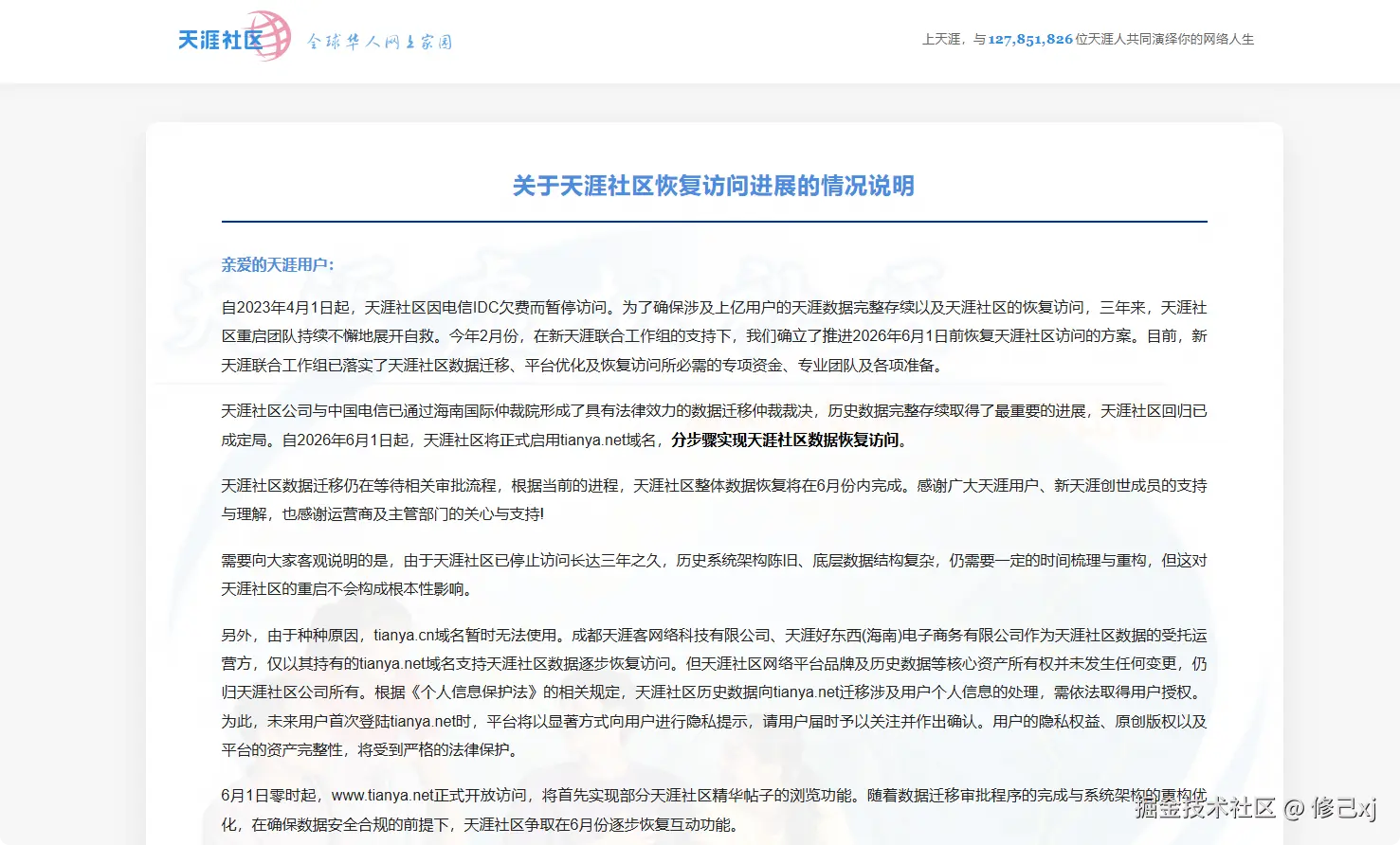1400x845 pixels.
Task: Click the line starting 自2023年4月1日起
Action: (714, 308)
